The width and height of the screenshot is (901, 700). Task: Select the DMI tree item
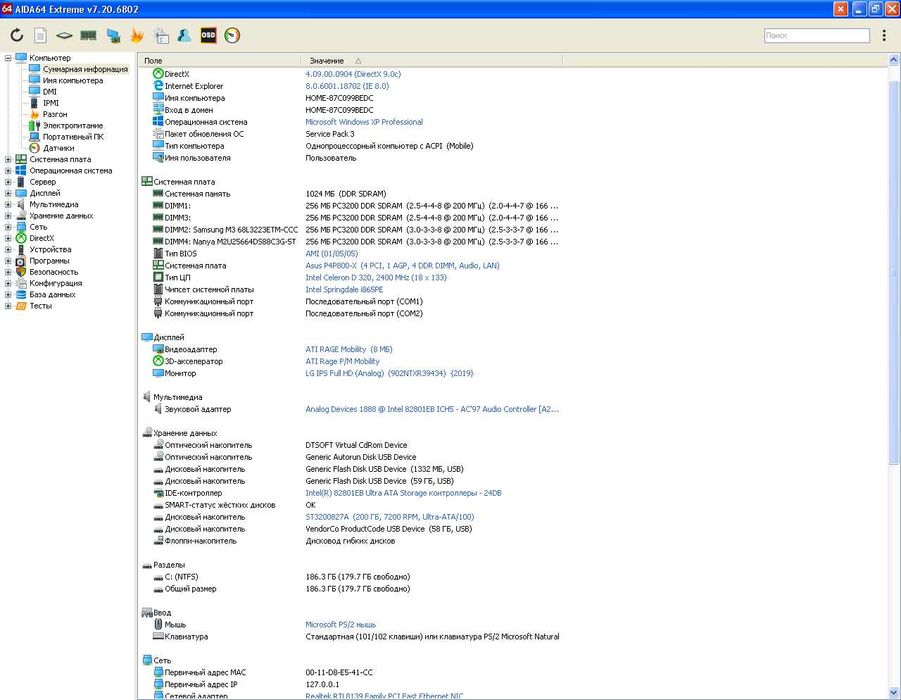click(49, 92)
